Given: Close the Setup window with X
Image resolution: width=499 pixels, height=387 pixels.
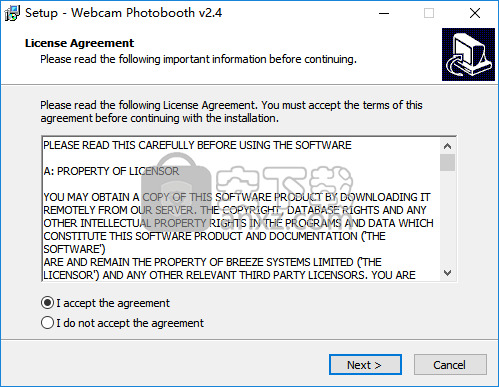Looking at the screenshot, I should point(475,13).
